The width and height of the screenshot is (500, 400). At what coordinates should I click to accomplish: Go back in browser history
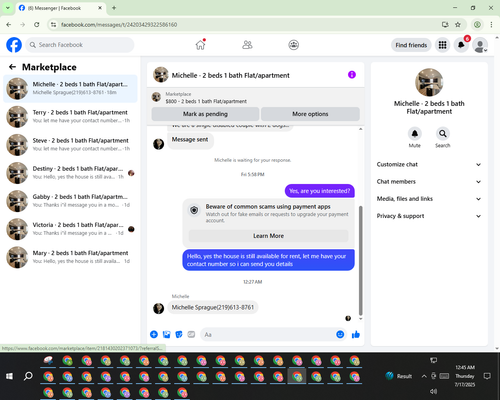pyautogui.click(x=9, y=24)
